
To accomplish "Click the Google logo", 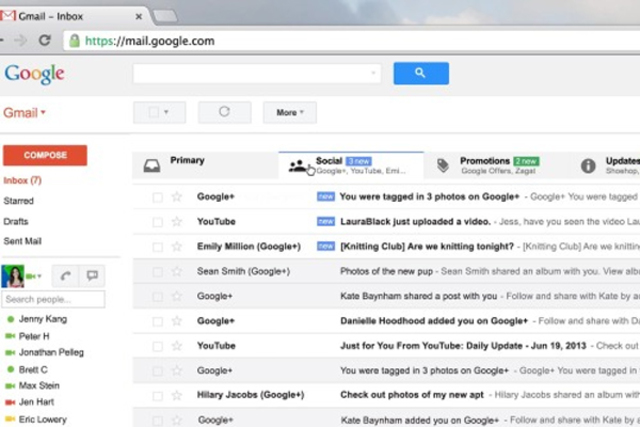I will (34, 74).
